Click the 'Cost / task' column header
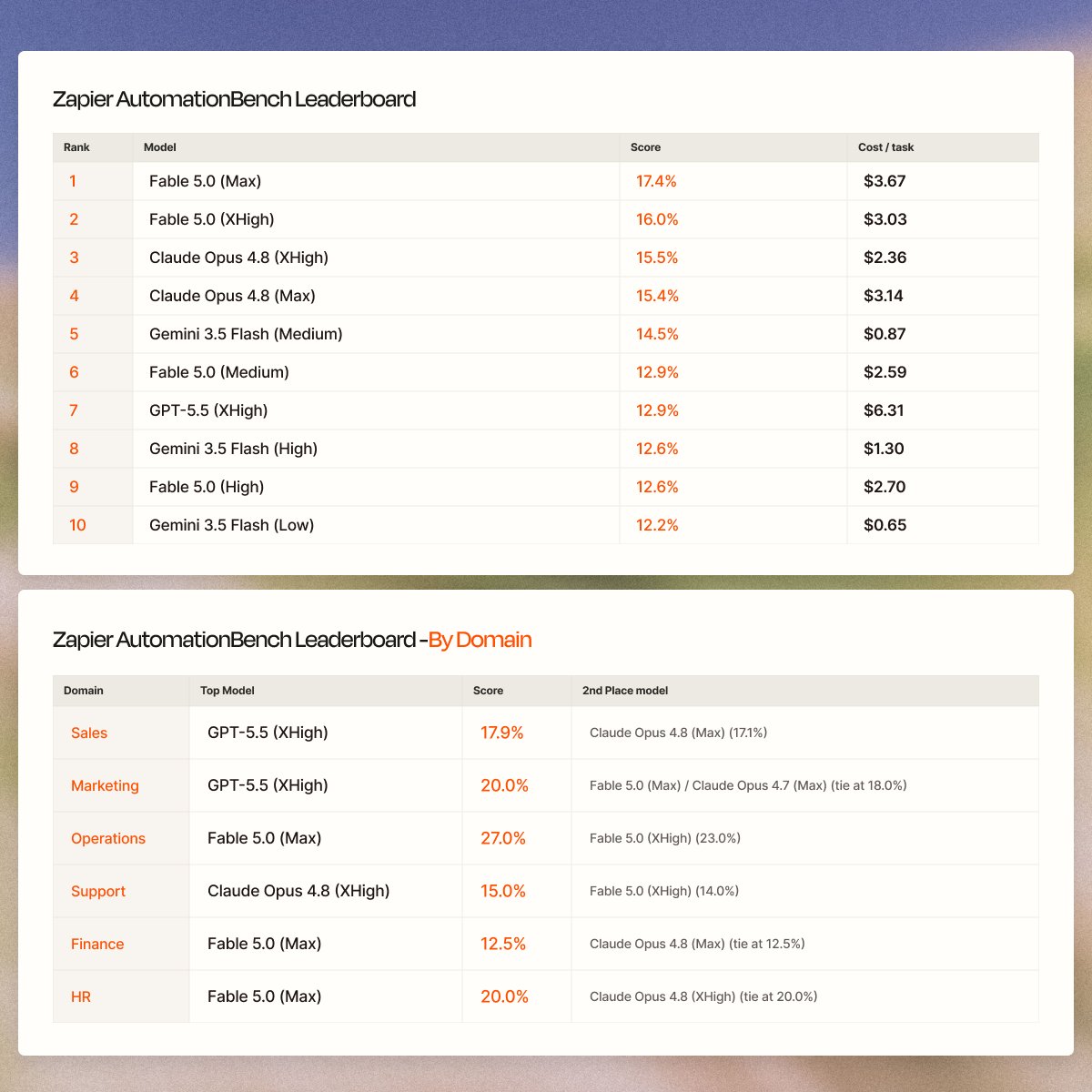1092x1092 pixels. [885, 147]
